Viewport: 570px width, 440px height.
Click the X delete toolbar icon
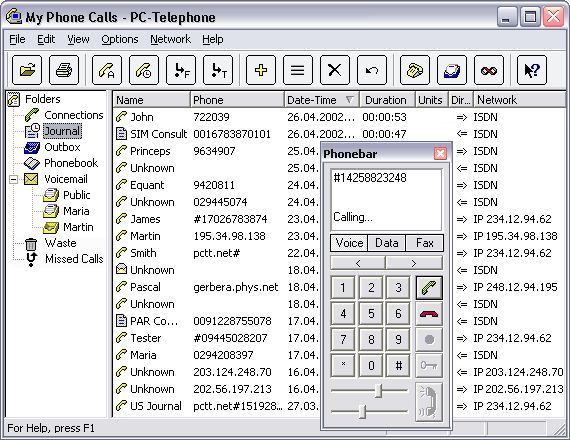point(335,70)
